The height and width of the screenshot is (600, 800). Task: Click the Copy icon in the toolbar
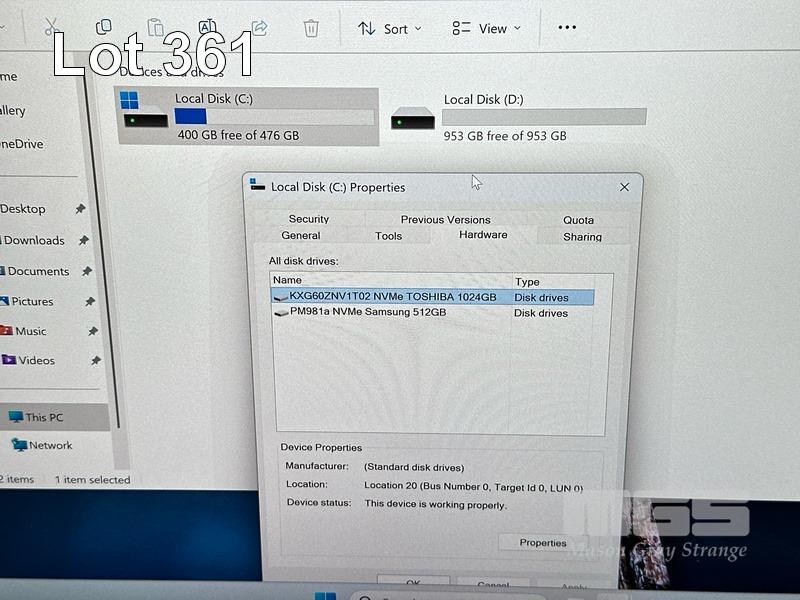[103, 27]
